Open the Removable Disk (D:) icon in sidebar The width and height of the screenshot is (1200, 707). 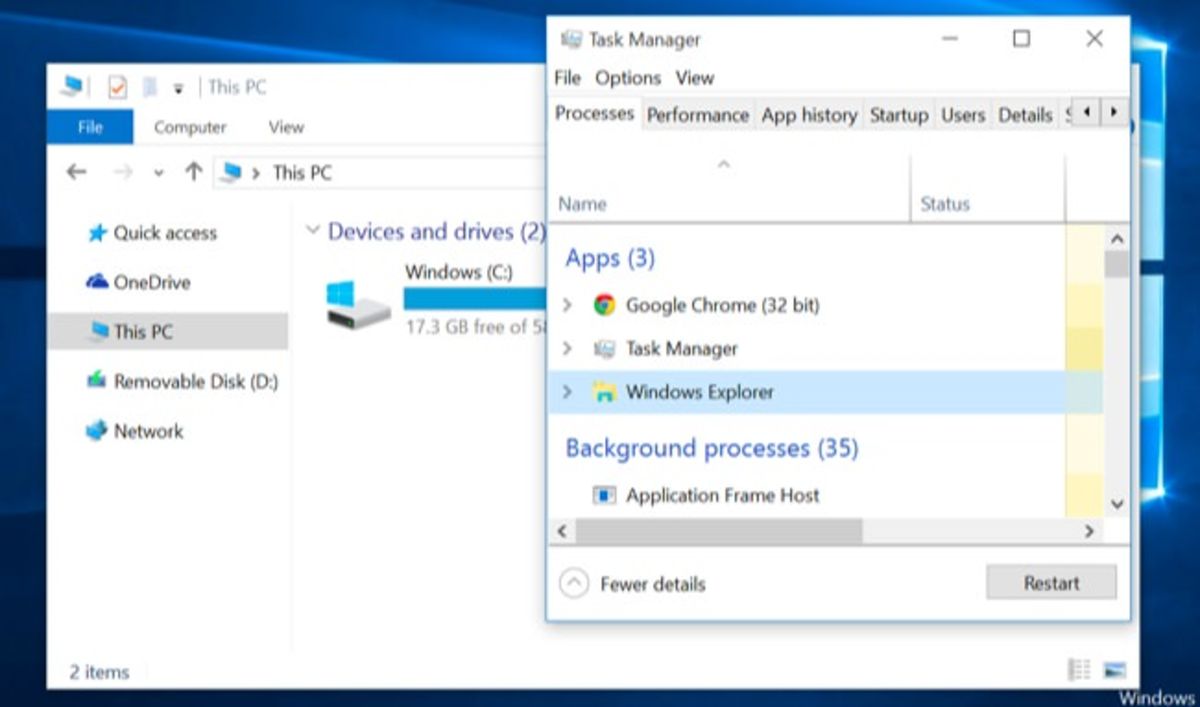pos(97,381)
